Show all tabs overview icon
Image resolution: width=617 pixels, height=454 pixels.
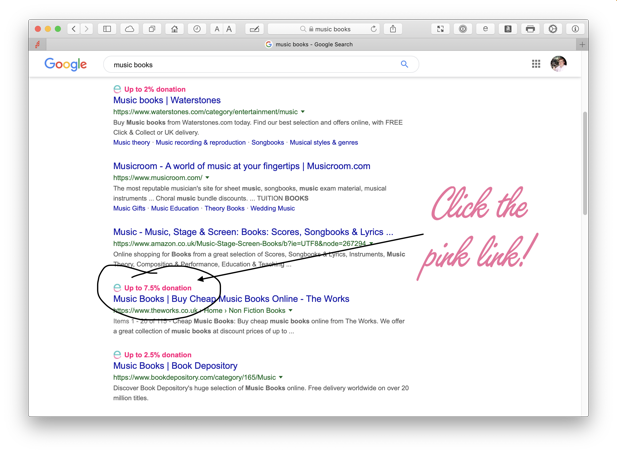tap(152, 29)
